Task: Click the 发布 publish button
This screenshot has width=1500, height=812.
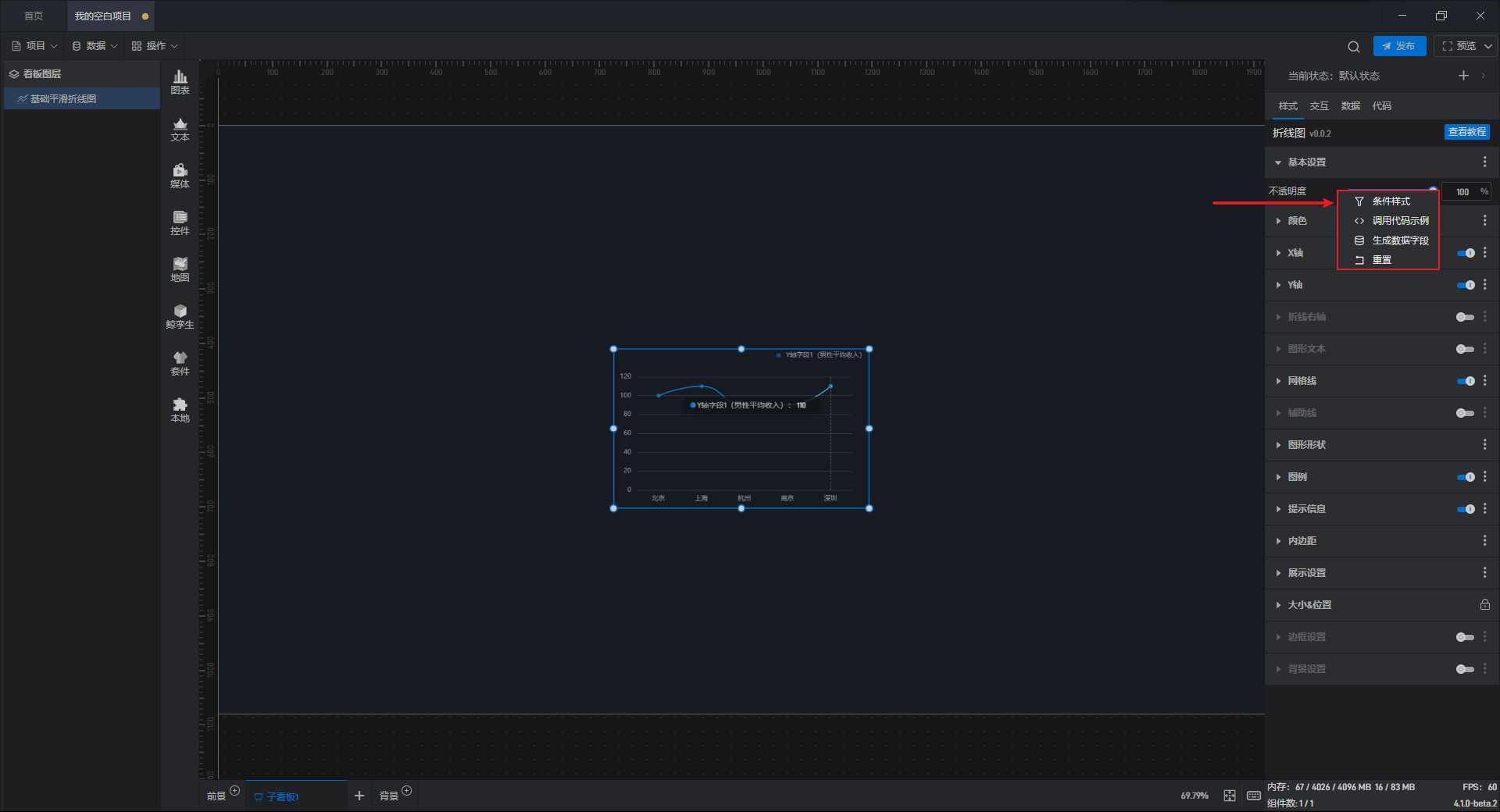Action: (1399, 46)
